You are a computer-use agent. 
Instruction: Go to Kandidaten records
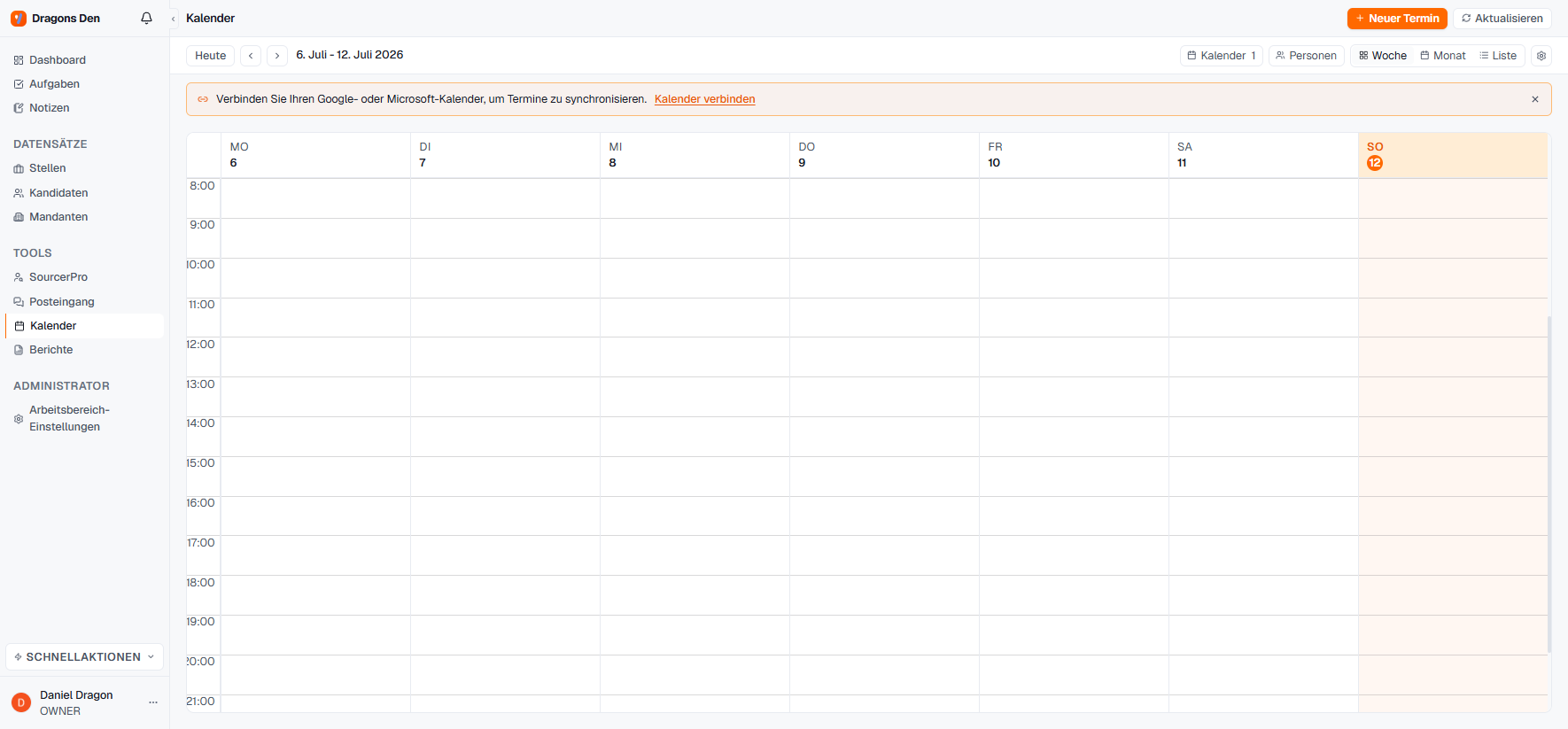[85, 193]
